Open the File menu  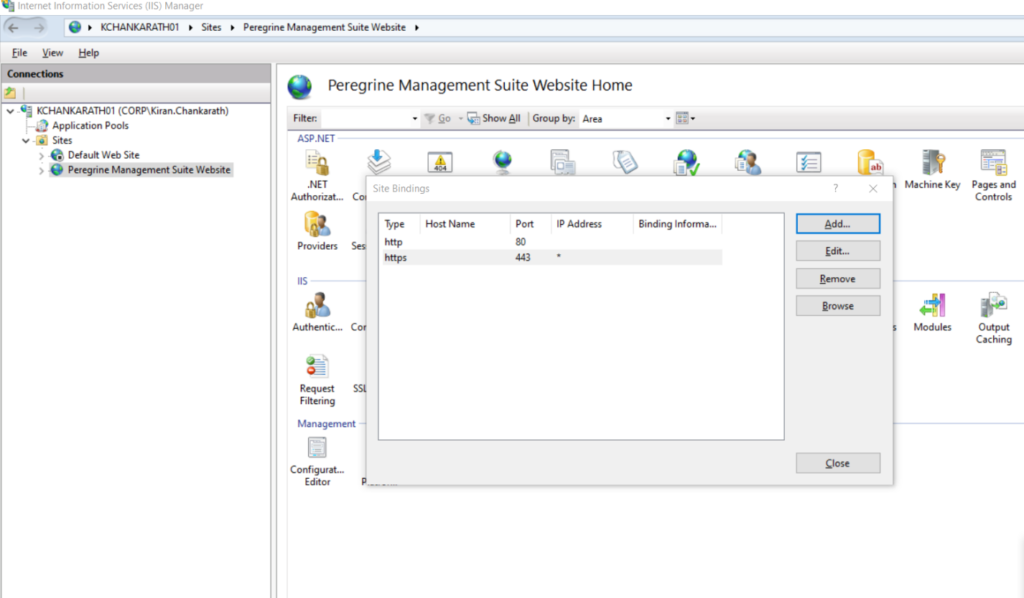click(x=17, y=52)
